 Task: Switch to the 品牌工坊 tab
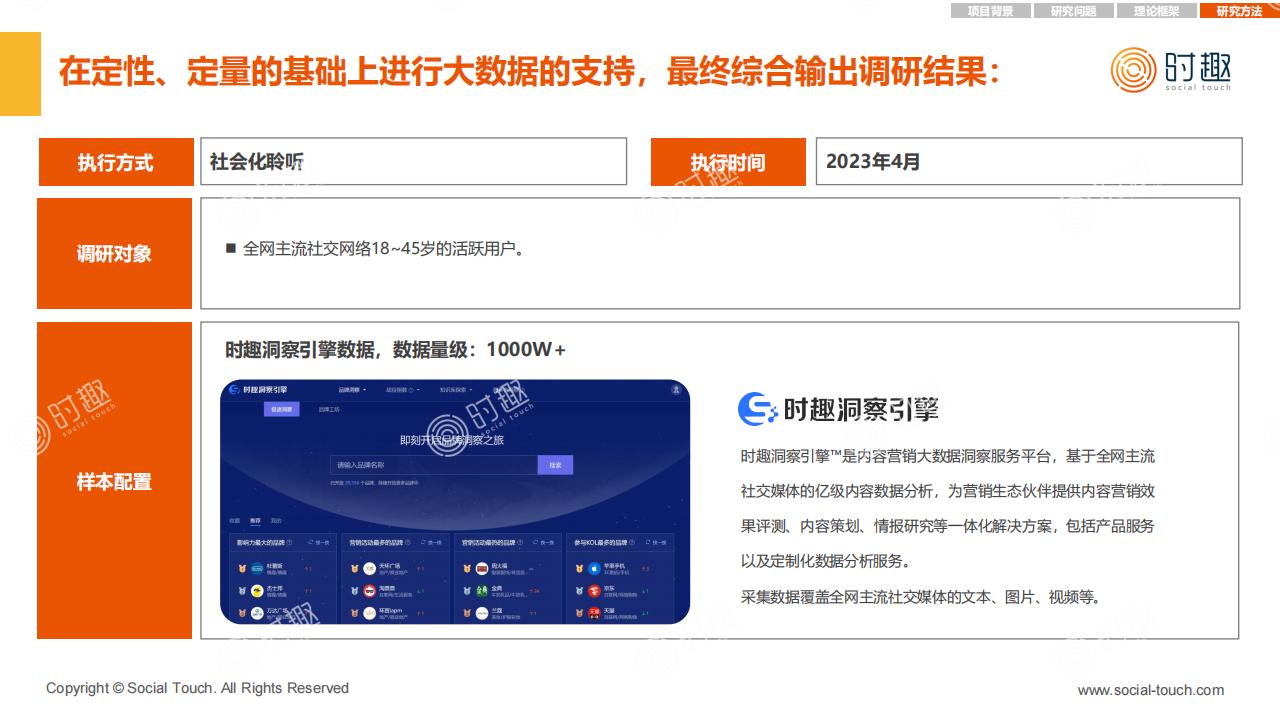[329, 409]
